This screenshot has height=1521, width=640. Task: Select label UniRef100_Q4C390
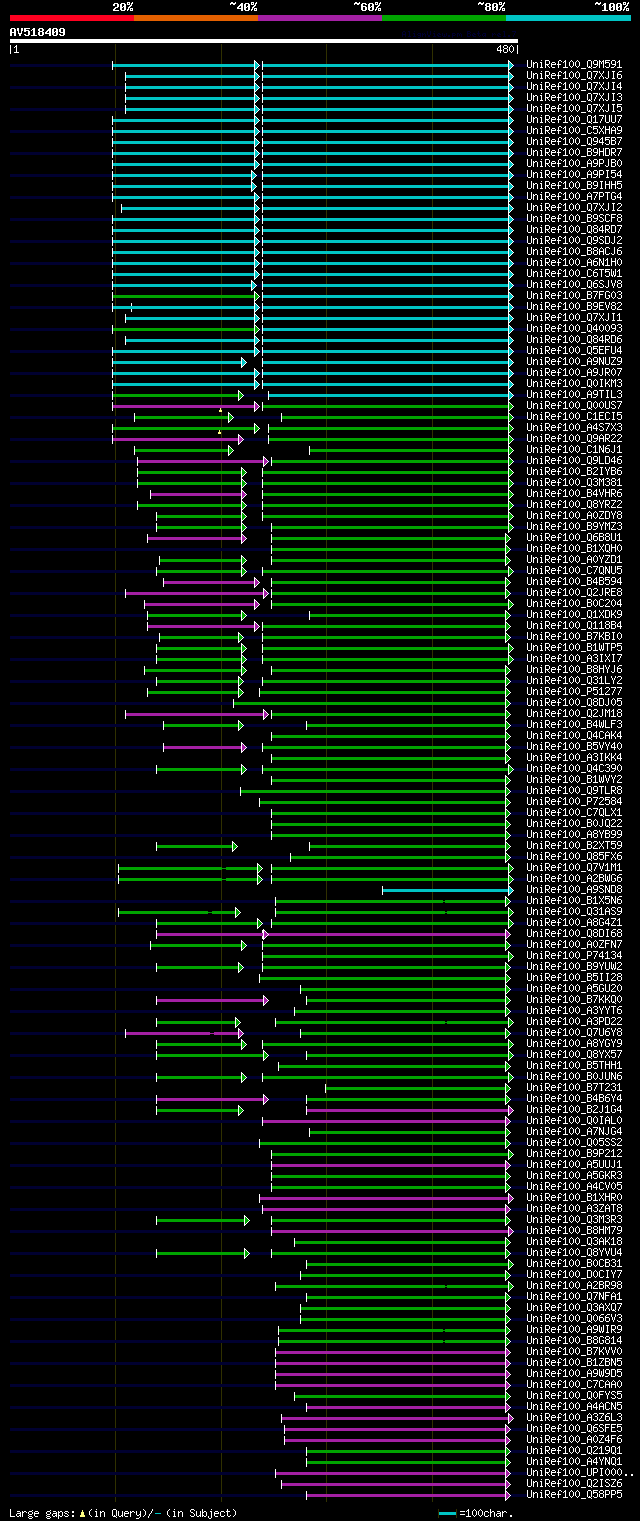574,768
